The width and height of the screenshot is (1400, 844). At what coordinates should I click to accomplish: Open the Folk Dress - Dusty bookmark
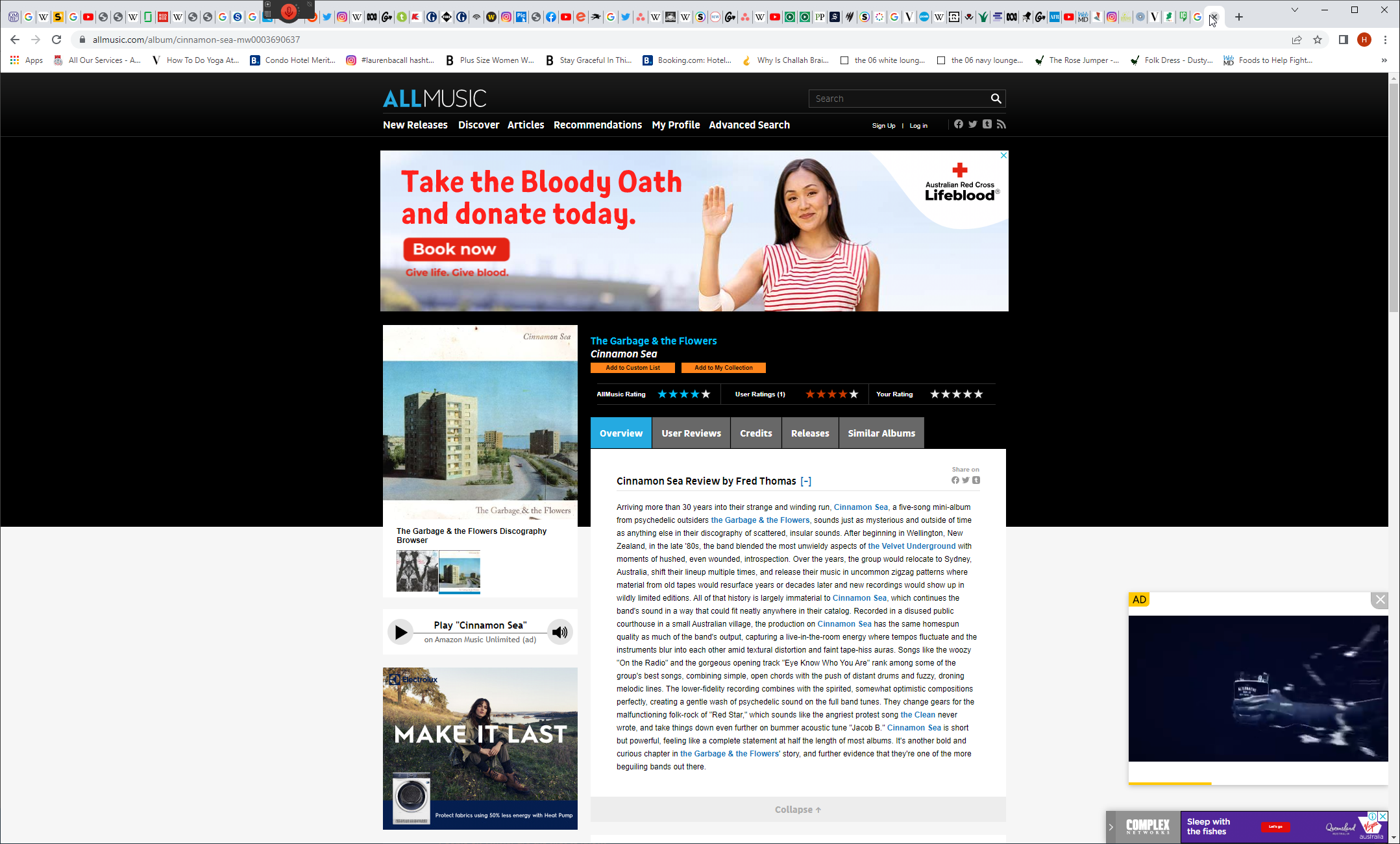click(1172, 60)
